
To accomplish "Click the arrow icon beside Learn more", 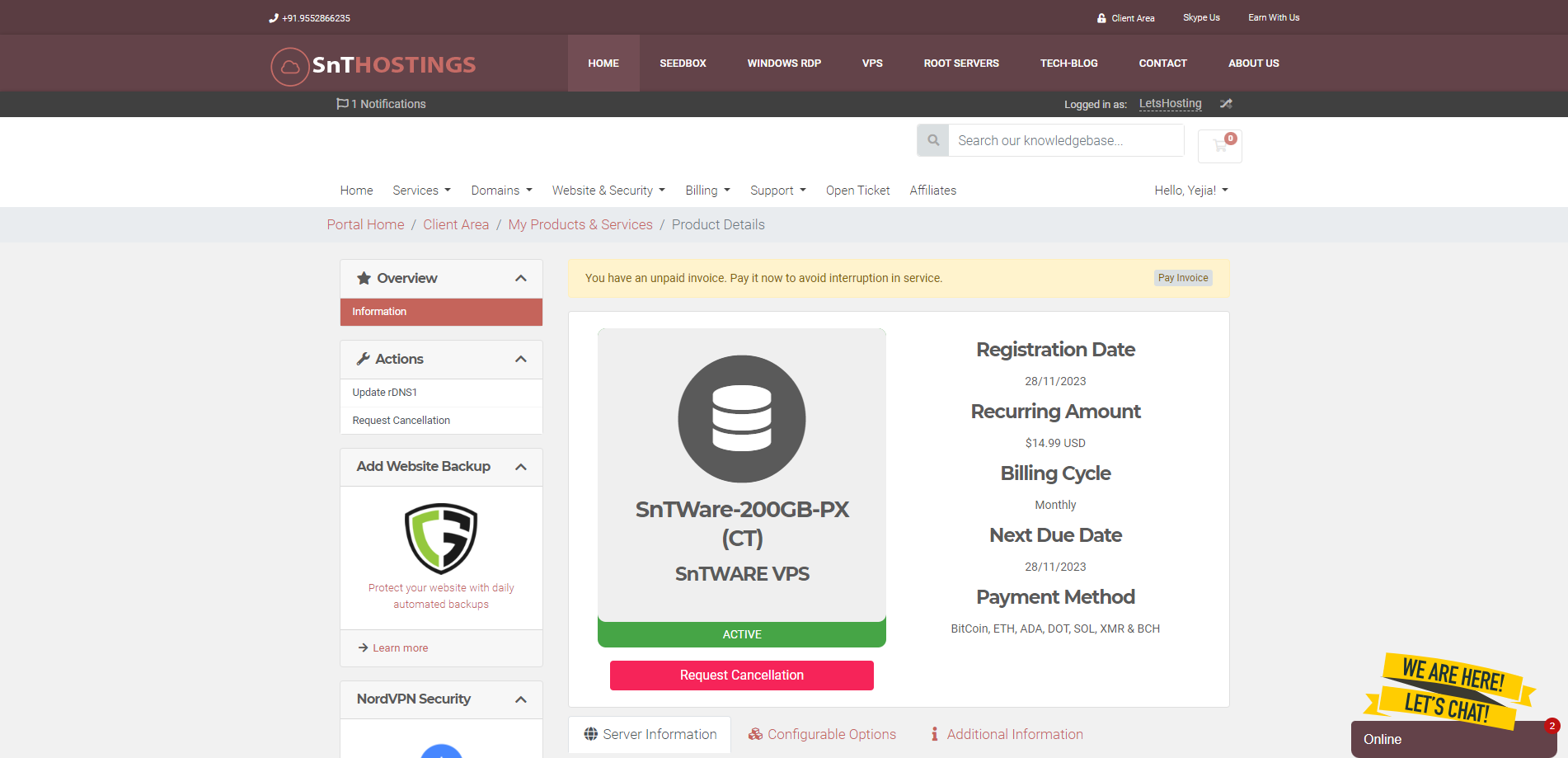I will (363, 648).
